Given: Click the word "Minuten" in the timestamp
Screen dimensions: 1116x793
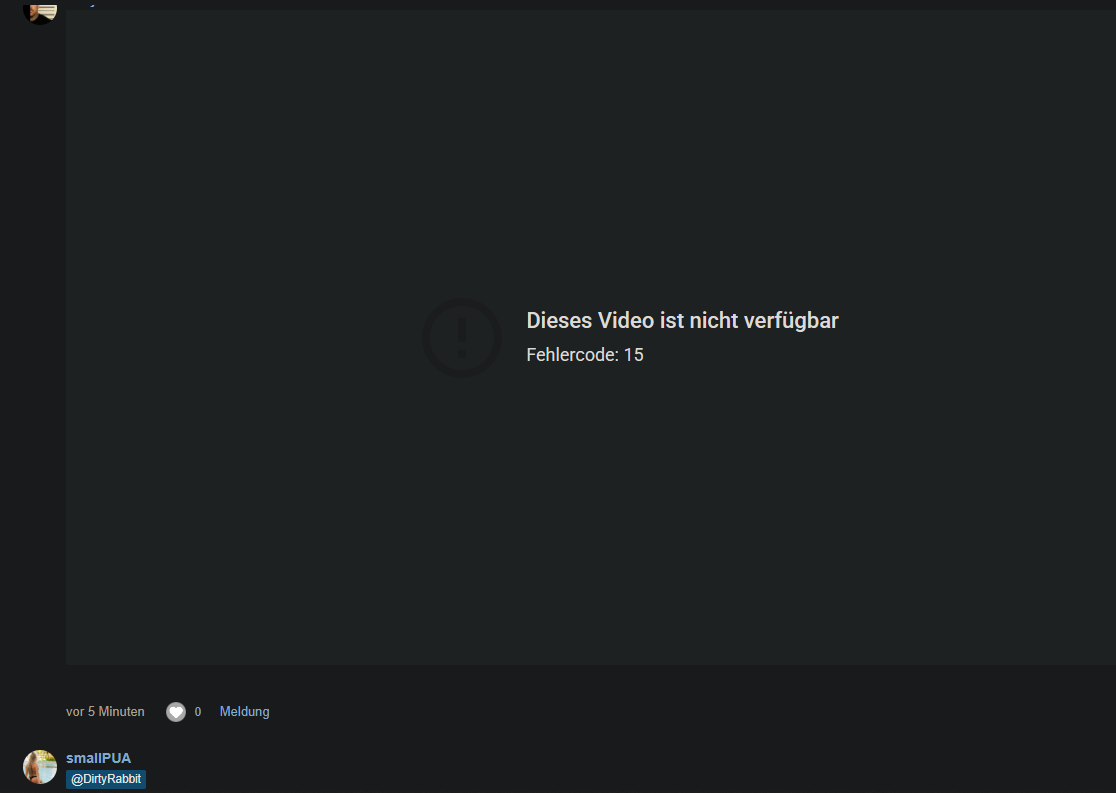Looking at the screenshot, I should (x=121, y=712).
